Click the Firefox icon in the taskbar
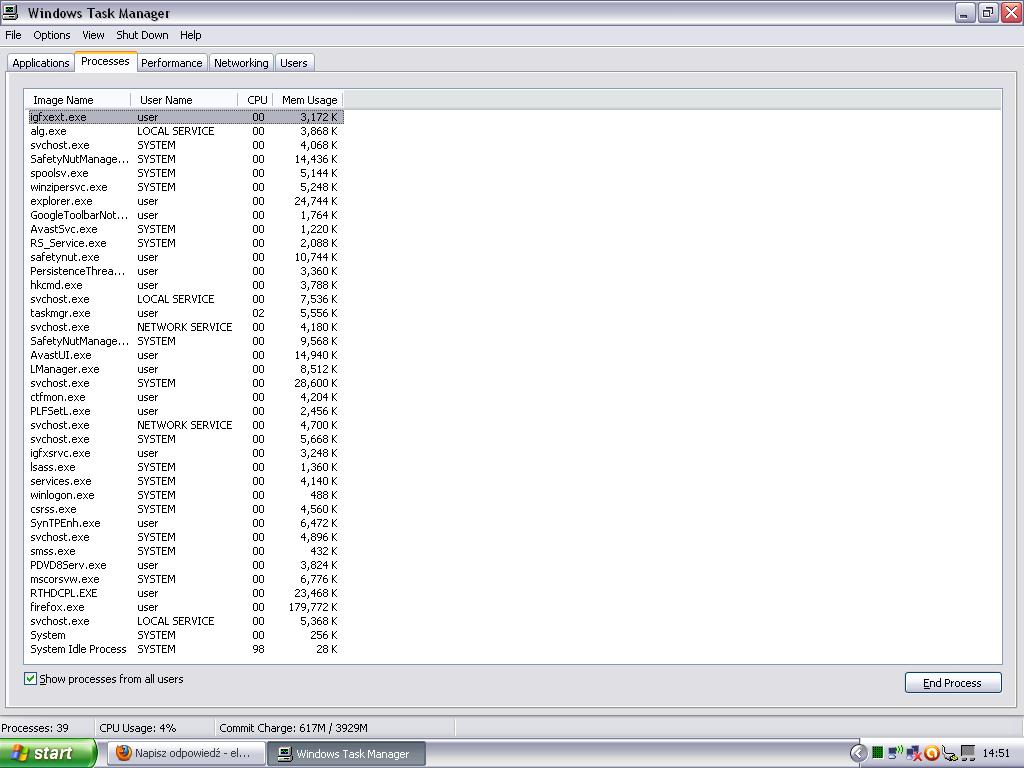This screenshot has height=768, width=1024. pos(123,753)
